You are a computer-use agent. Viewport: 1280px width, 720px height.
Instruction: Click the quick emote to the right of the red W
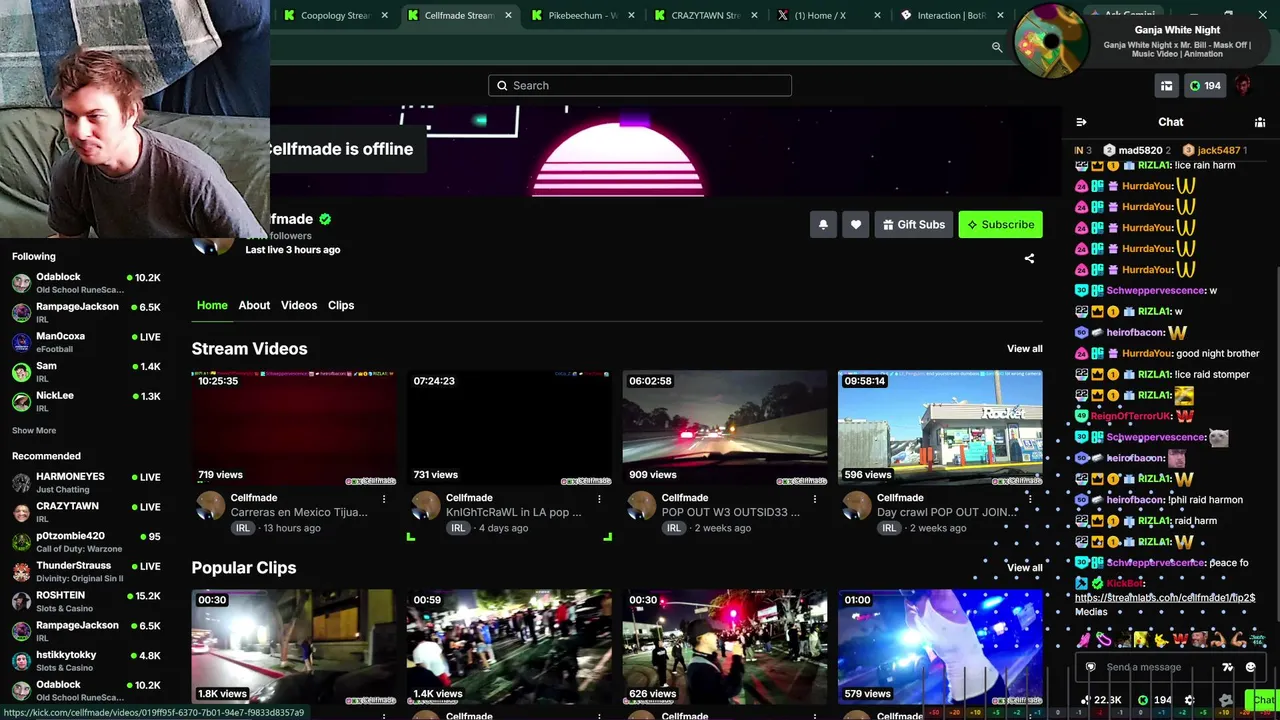coord(1199,638)
